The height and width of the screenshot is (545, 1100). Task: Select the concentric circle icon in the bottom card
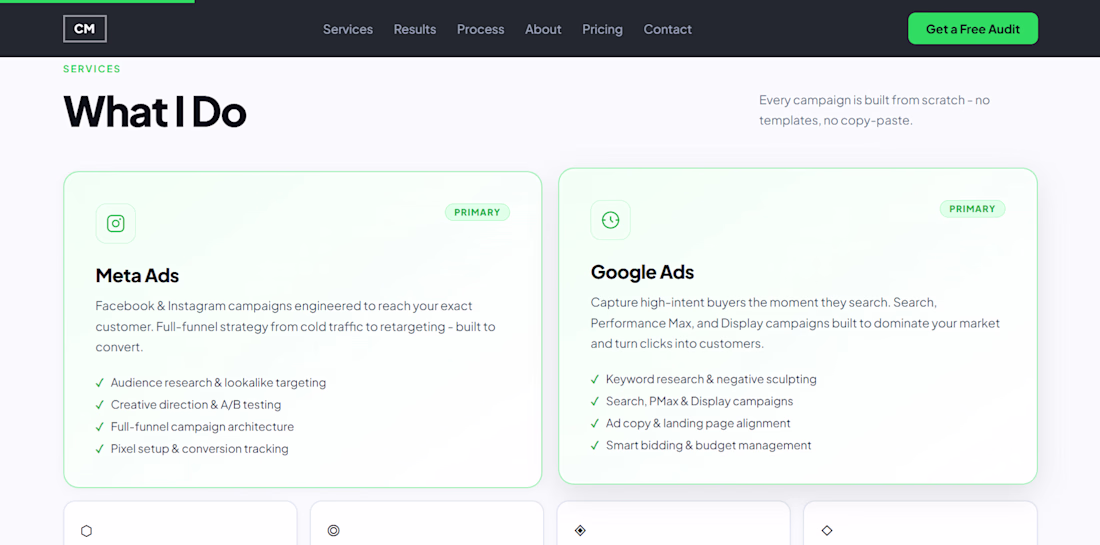[x=333, y=531]
